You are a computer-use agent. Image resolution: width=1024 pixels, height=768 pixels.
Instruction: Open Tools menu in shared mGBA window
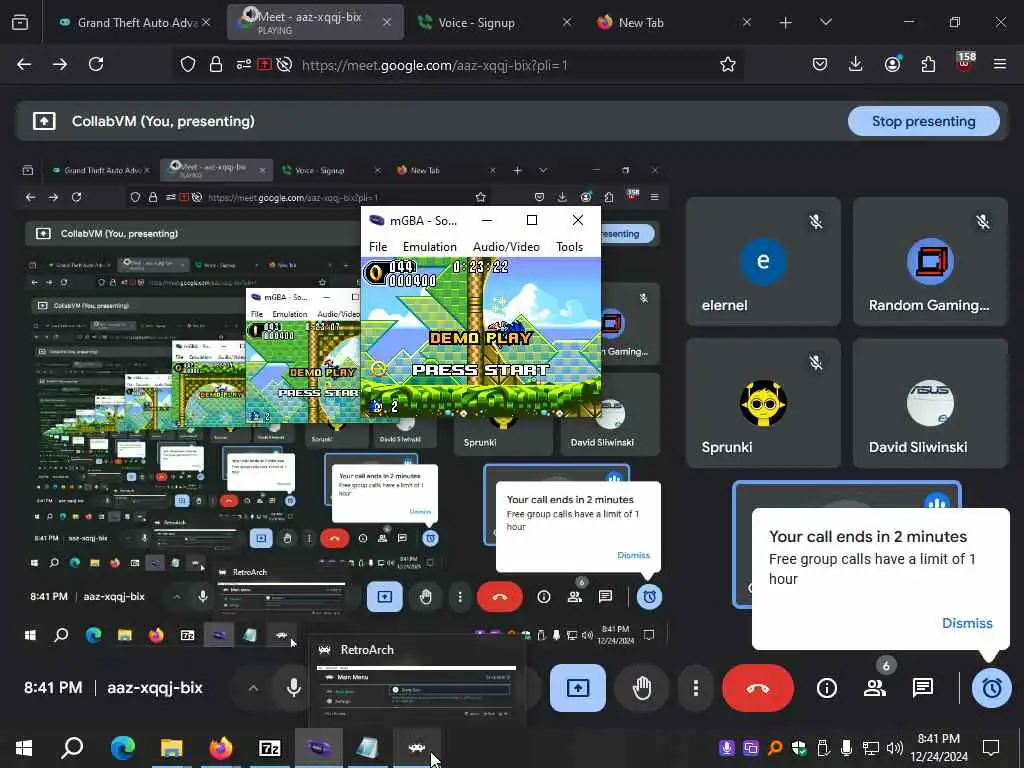(569, 247)
